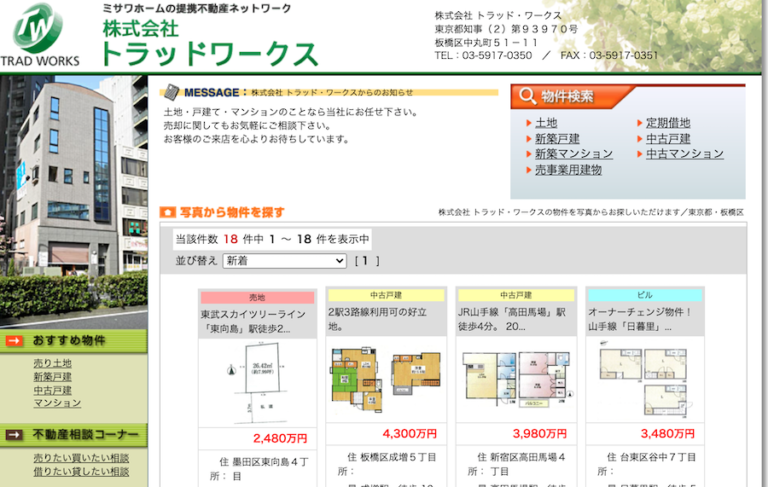Screen dimensions: 768x487
Task: Click 新築戸建 in the sidebar
Action: point(52,377)
